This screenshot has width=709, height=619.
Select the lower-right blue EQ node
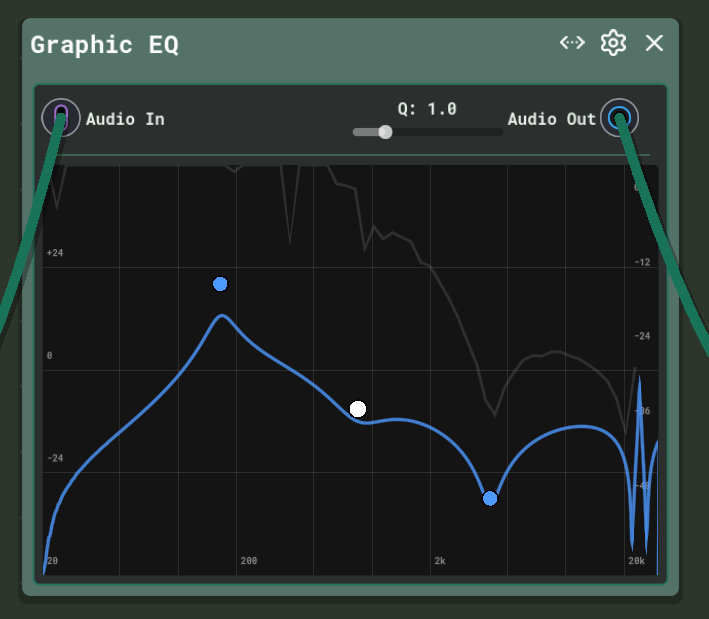[490, 498]
